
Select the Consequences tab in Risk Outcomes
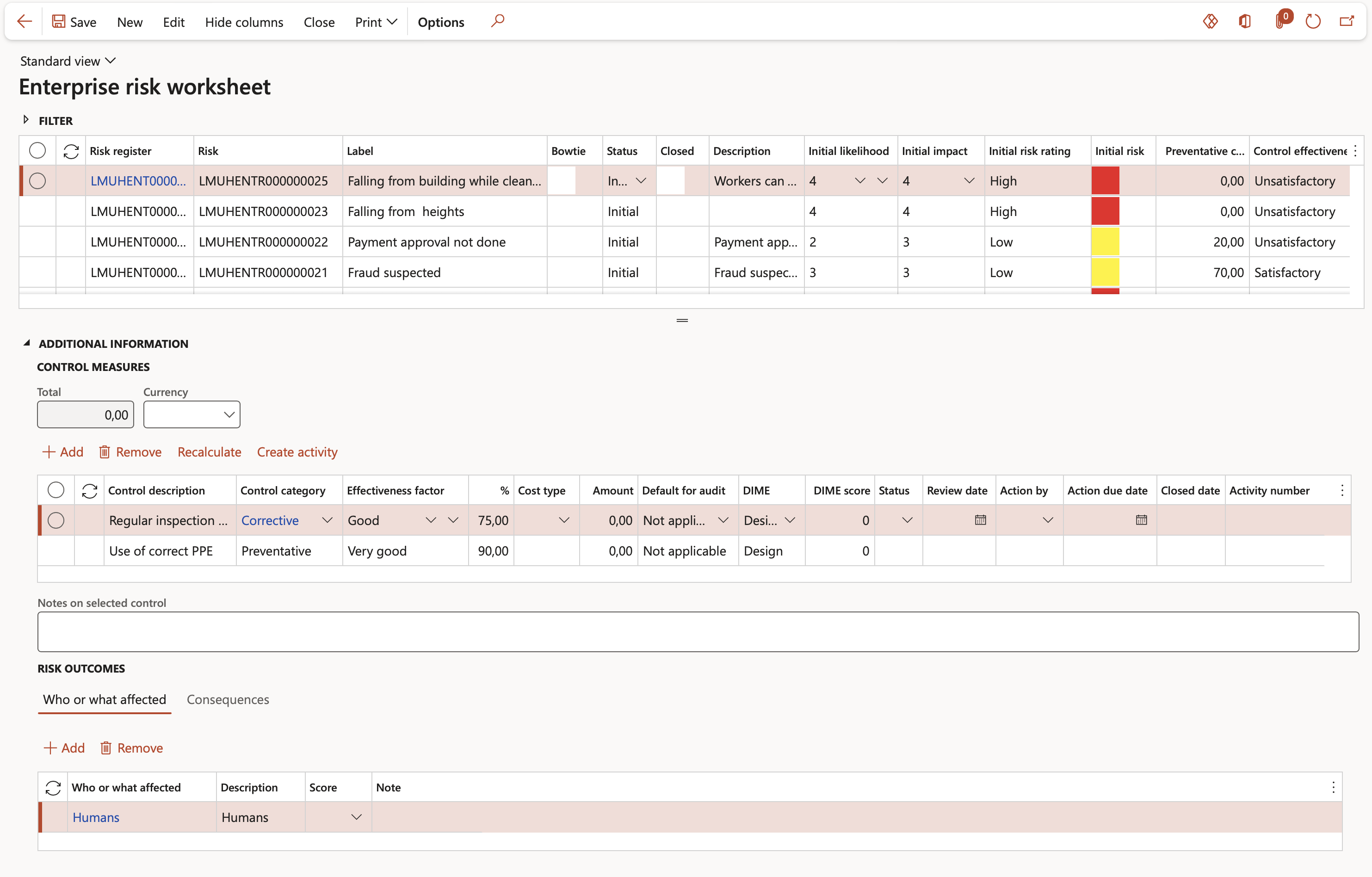coord(227,699)
